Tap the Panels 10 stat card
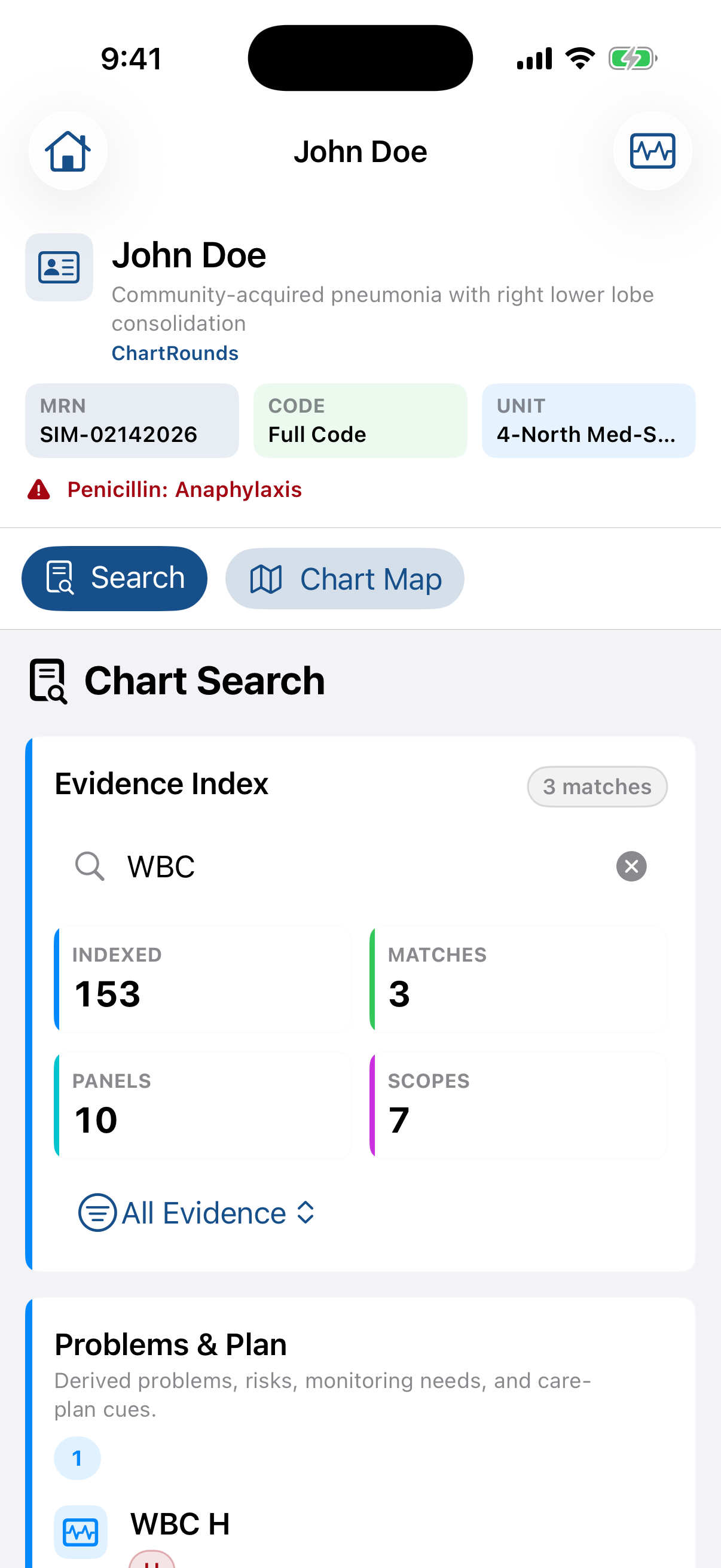Screen dimensions: 721x1568 [x=203, y=1105]
